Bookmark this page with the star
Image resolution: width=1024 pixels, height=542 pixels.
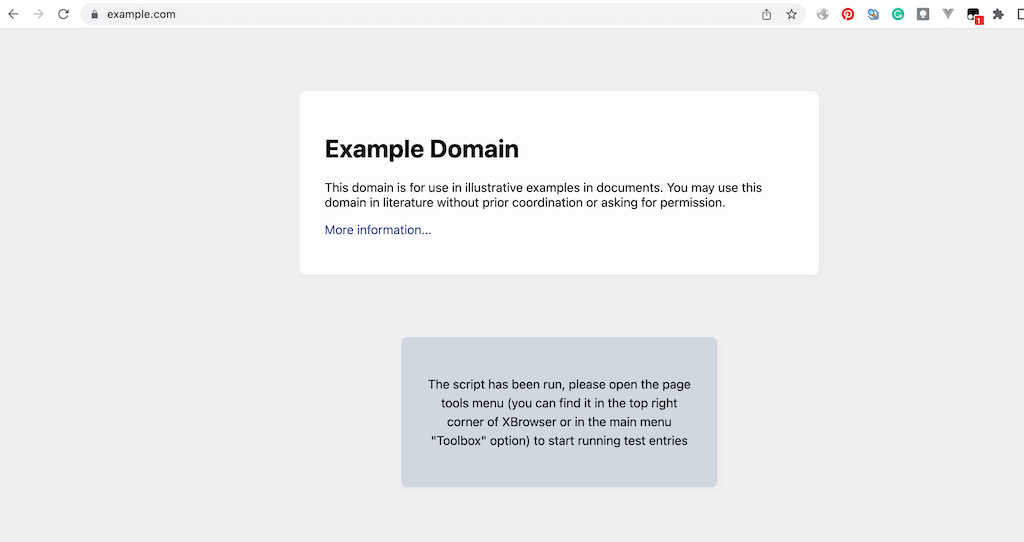coord(792,14)
